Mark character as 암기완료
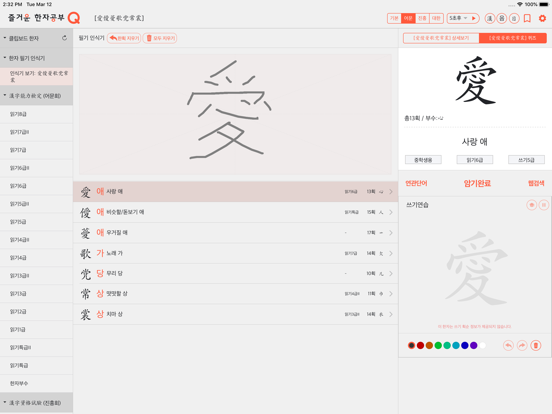Viewport: 552px width, 414px height. click(477, 183)
